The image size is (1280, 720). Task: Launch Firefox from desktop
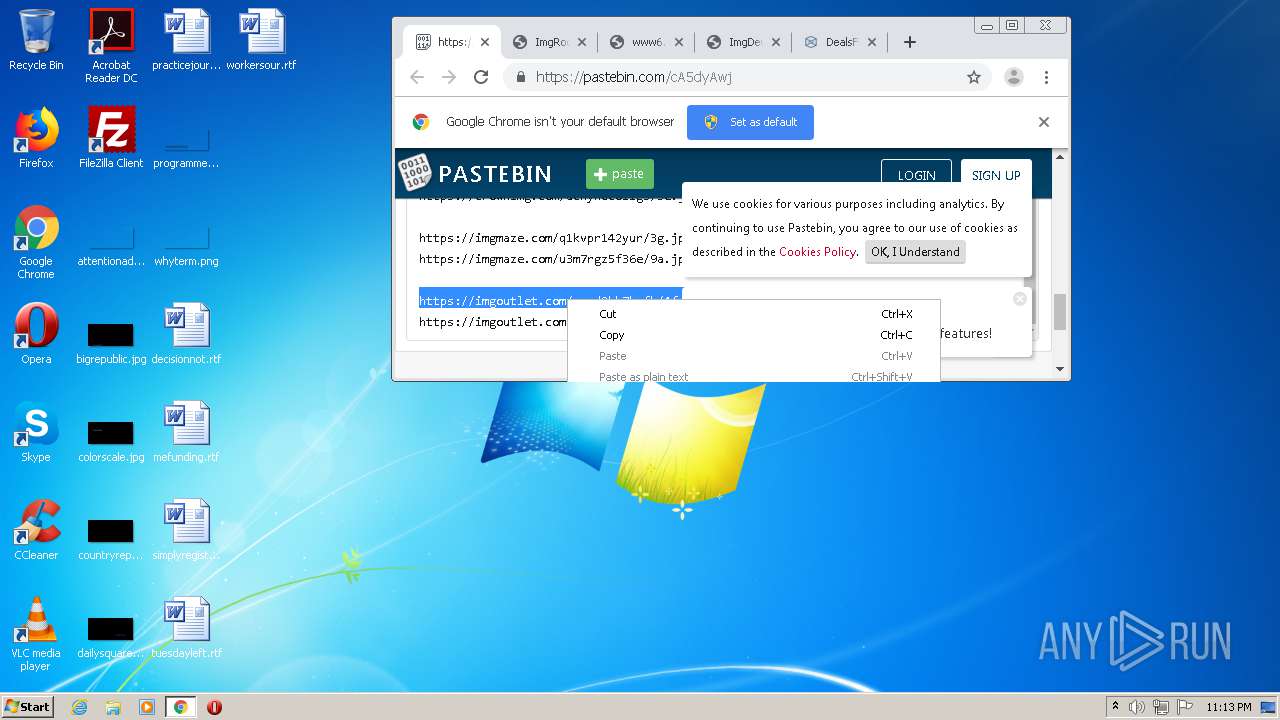[36, 138]
